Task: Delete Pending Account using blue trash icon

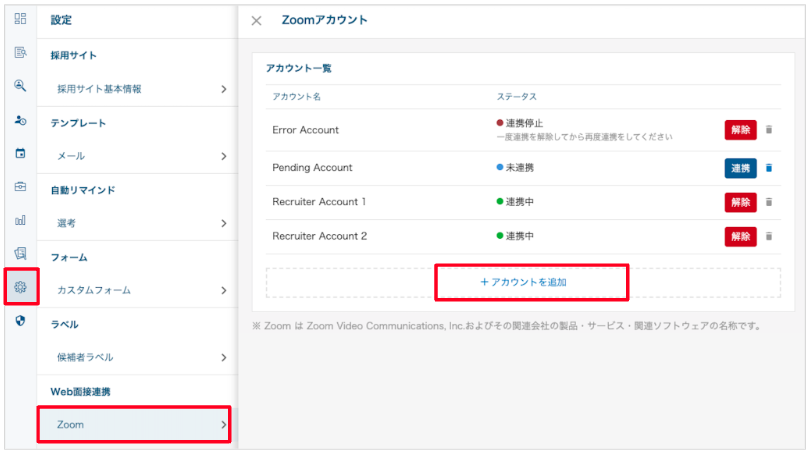Action: pos(769,168)
